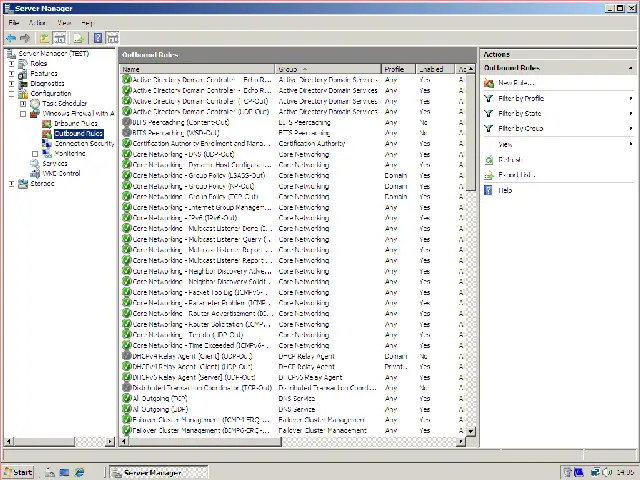The width and height of the screenshot is (640, 480).
Task: Click the Start button
Action: [18, 472]
